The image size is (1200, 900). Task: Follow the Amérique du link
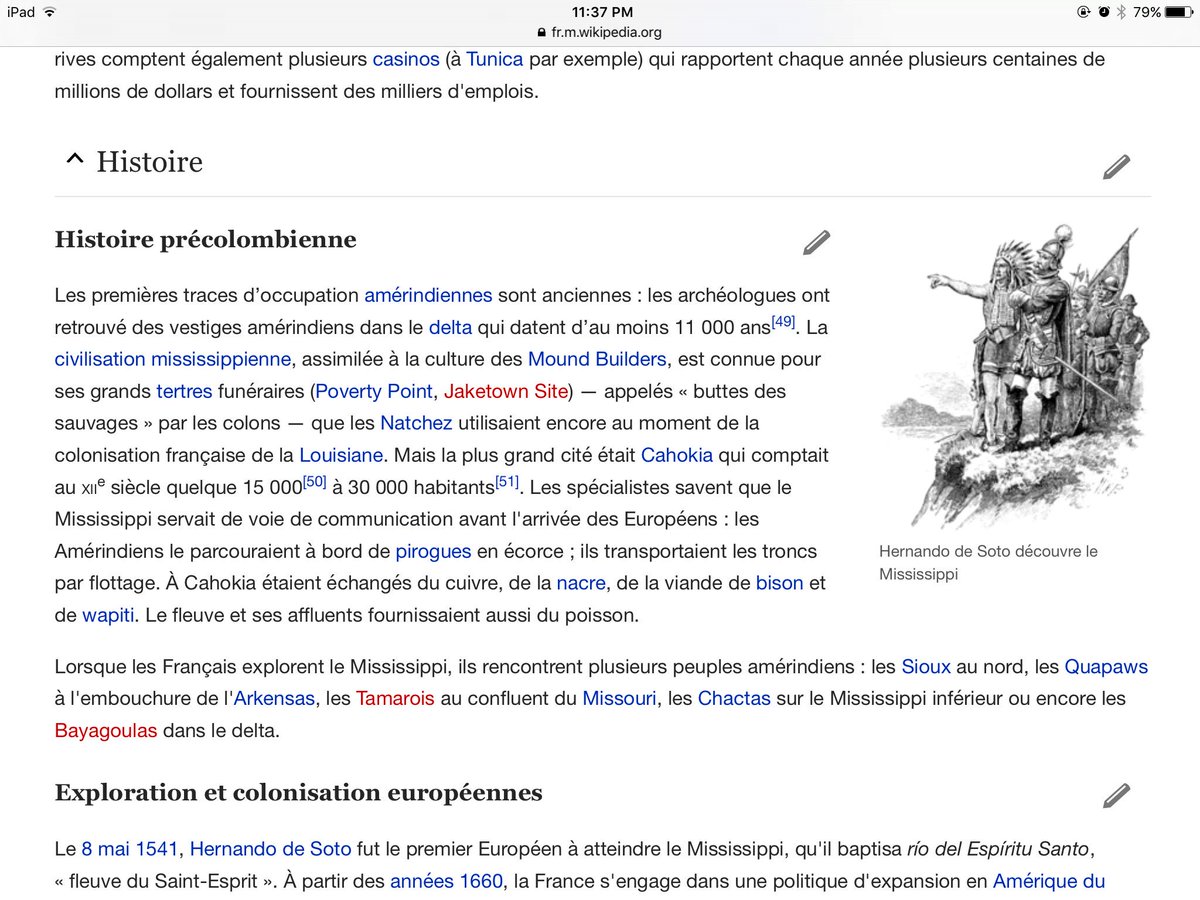(1049, 882)
